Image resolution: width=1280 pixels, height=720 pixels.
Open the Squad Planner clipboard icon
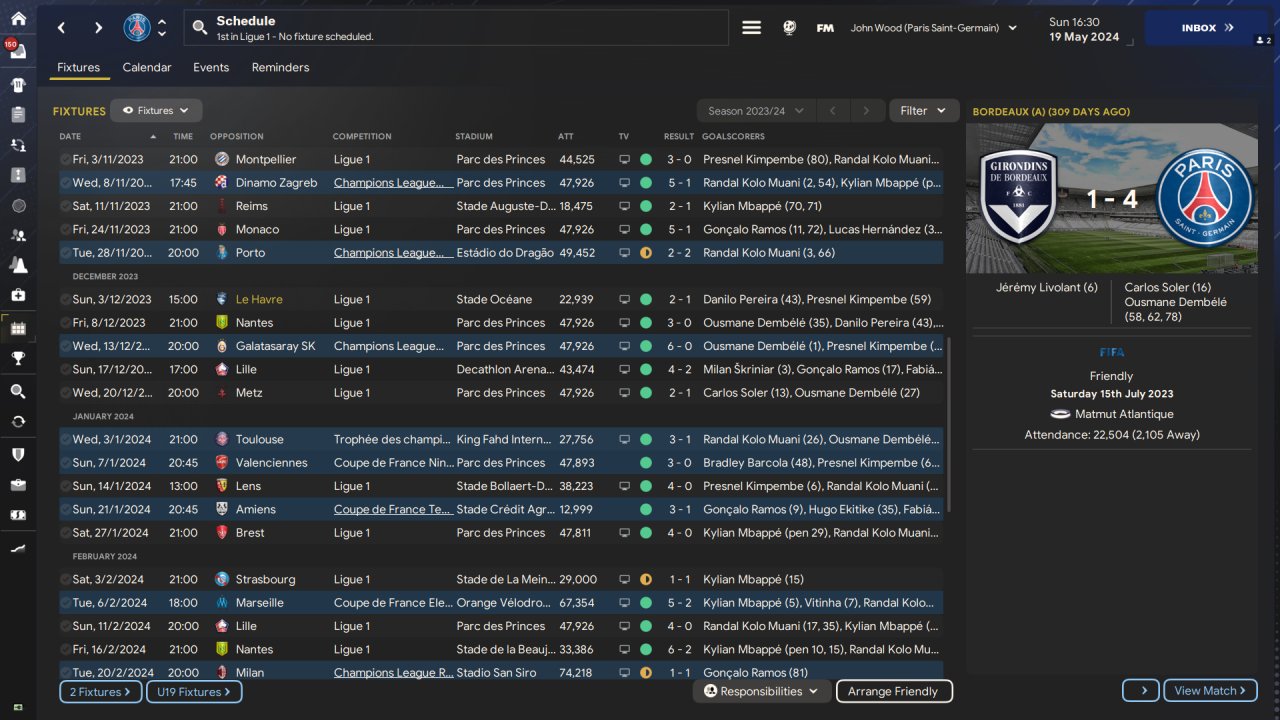click(18, 115)
